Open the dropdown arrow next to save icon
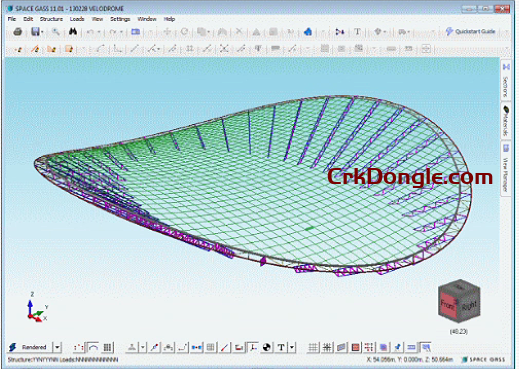Image resolution: width=519 pixels, height=369 pixels. click(x=42, y=32)
